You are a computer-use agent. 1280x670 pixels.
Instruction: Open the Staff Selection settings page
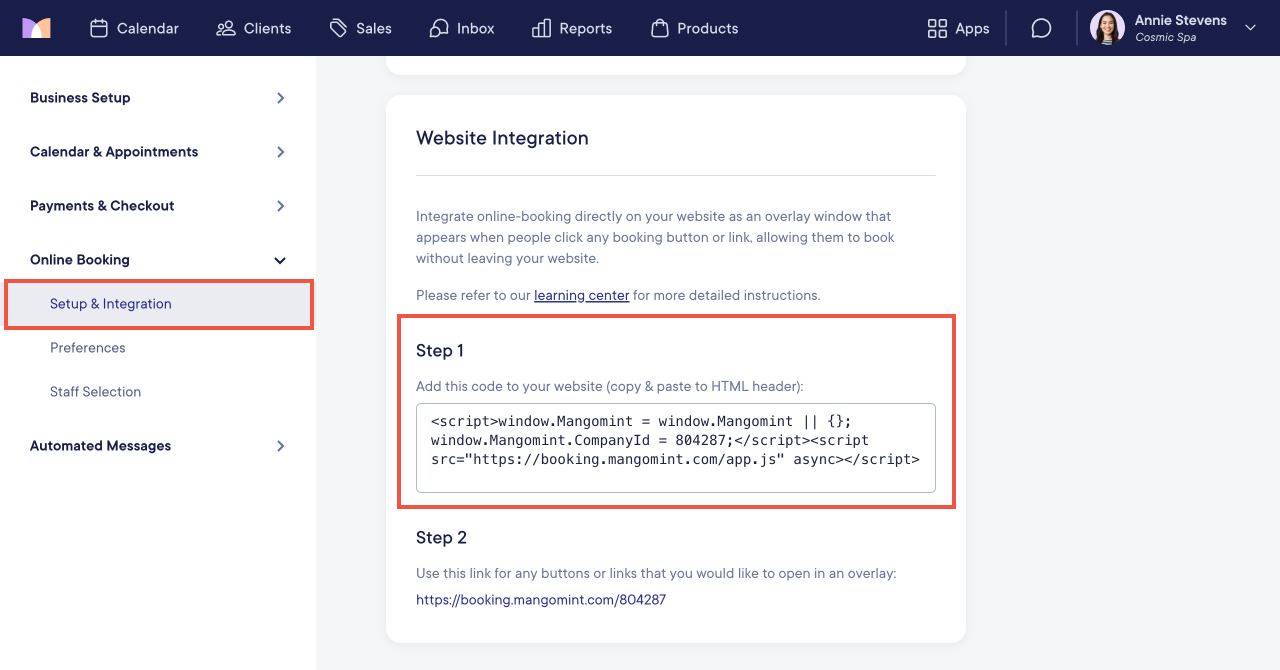[96, 392]
